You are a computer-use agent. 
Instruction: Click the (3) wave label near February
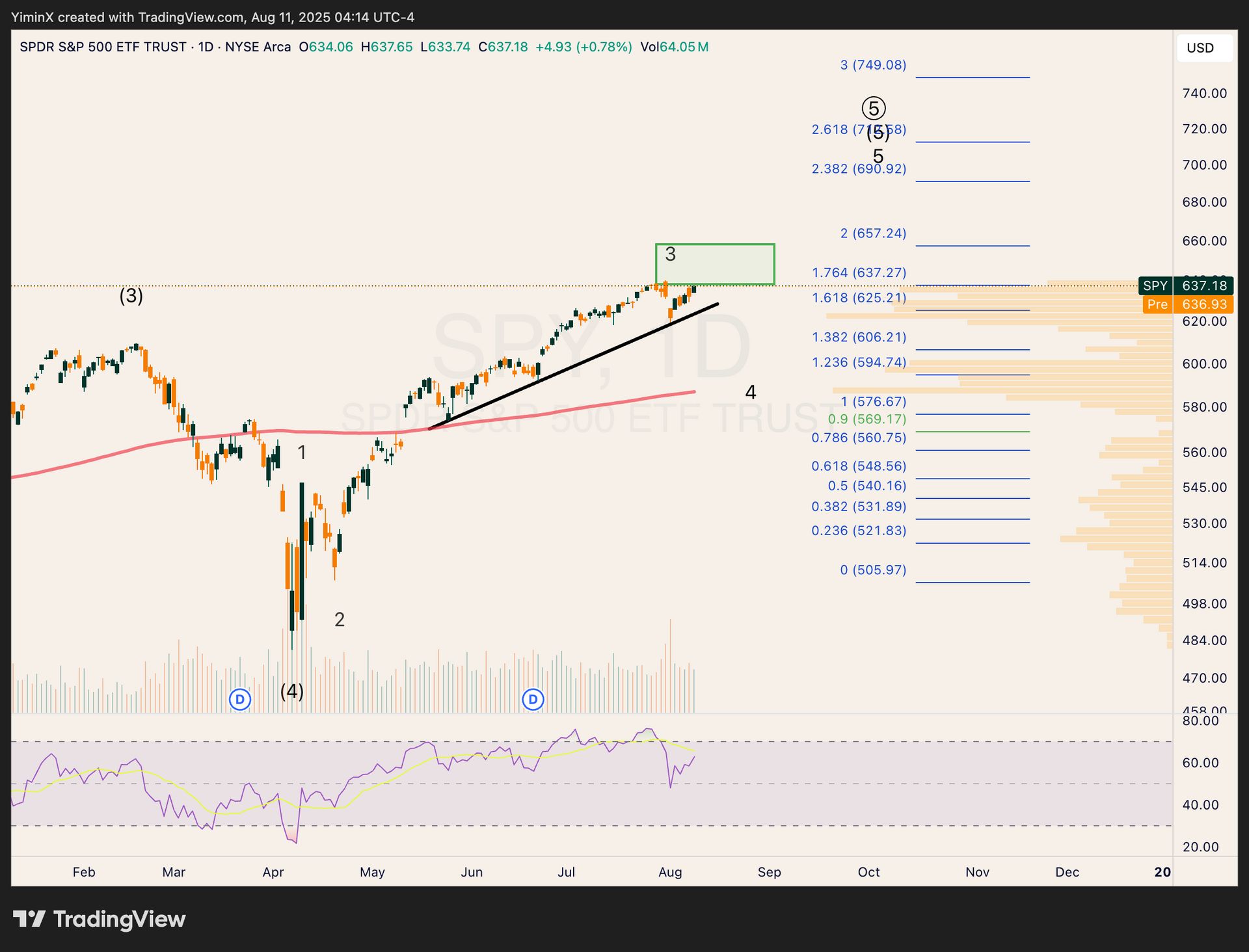tap(131, 296)
